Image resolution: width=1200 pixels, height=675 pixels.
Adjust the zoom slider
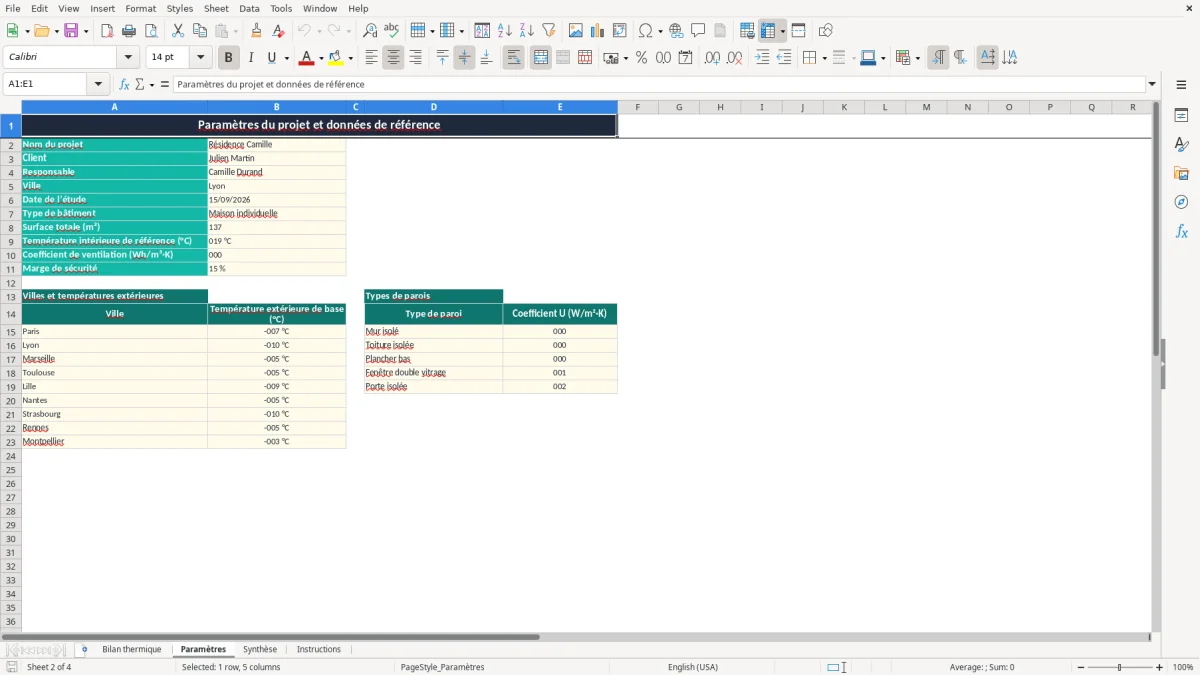point(1120,667)
